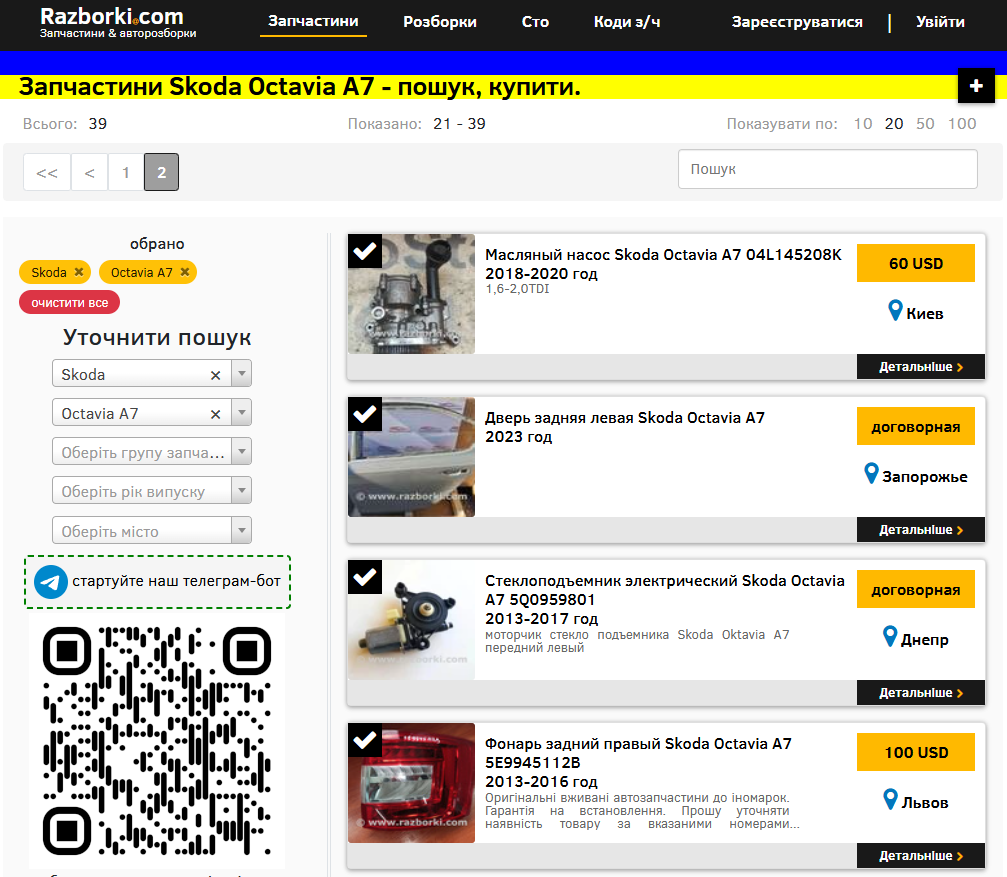Open the 'Оберіть місто' dropdown
Image resolution: width=1007 pixels, height=877 pixels.
(152, 530)
